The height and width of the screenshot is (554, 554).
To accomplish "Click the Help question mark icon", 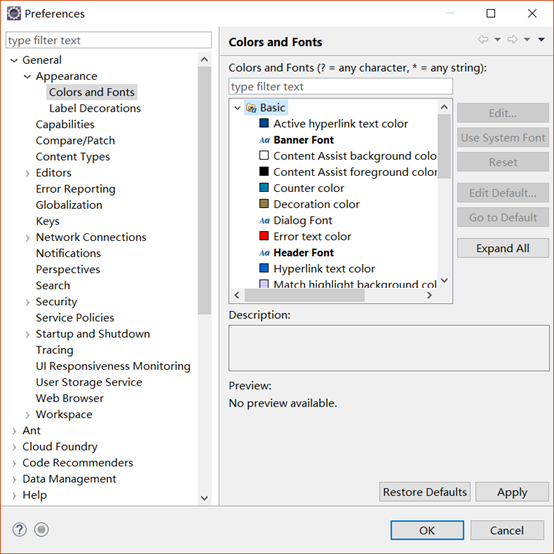I will tap(19, 529).
